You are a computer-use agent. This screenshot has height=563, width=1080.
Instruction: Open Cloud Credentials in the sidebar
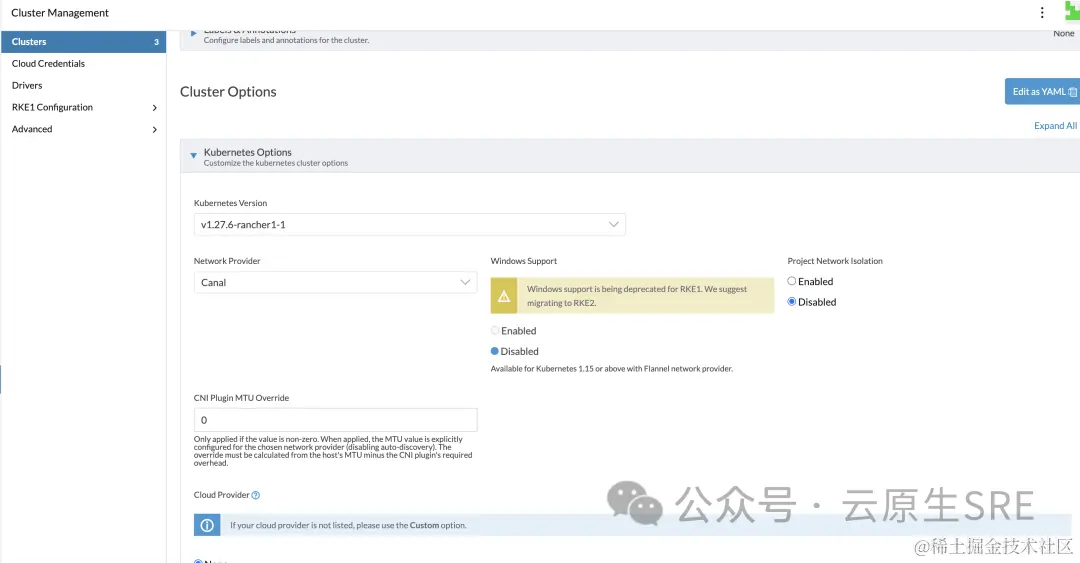click(x=48, y=63)
